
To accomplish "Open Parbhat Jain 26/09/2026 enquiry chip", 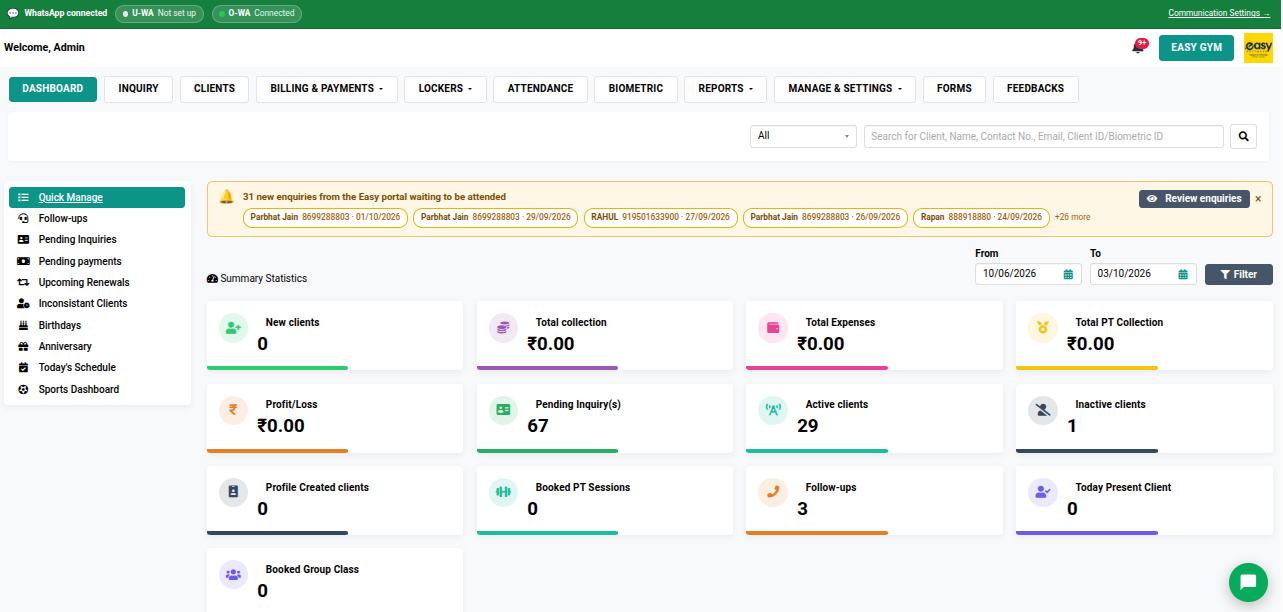I will click(826, 217).
